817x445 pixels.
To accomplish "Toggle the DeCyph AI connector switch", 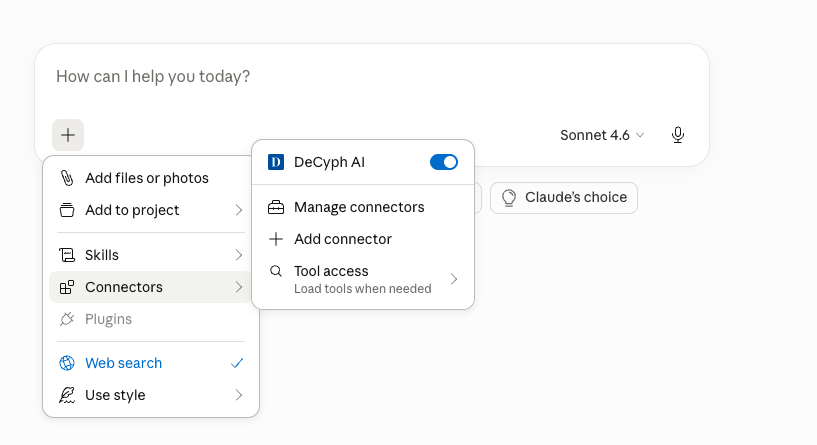I will click(x=444, y=162).
